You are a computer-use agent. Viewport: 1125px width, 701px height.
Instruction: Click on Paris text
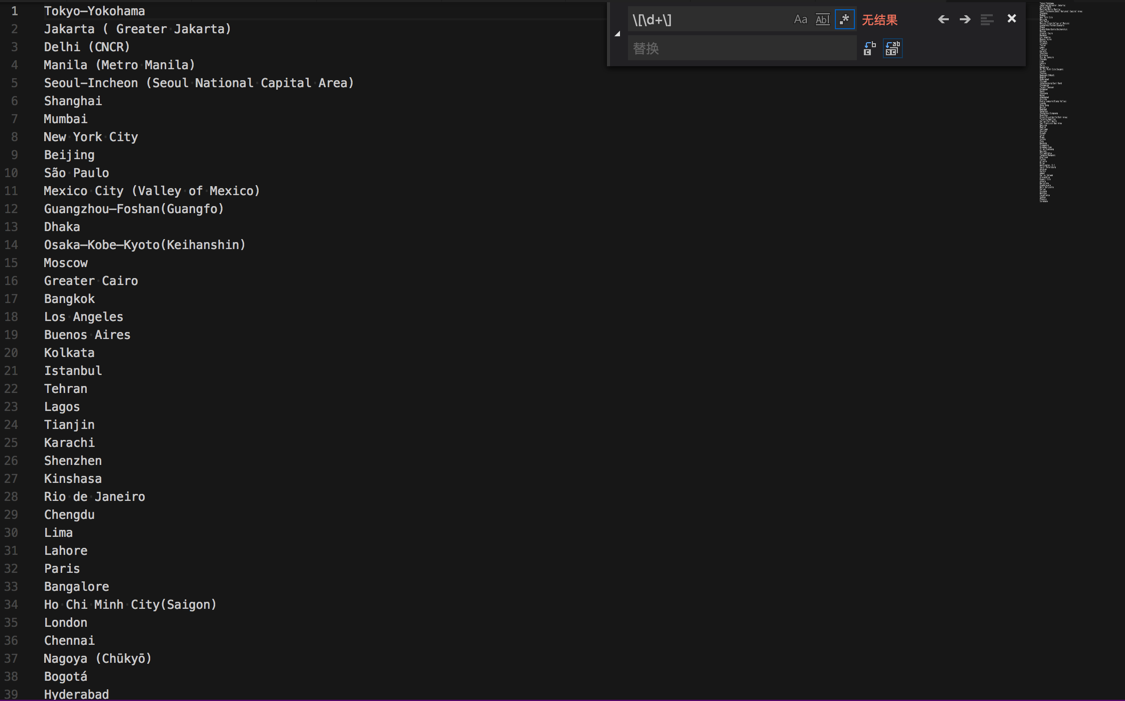(62, 568)
